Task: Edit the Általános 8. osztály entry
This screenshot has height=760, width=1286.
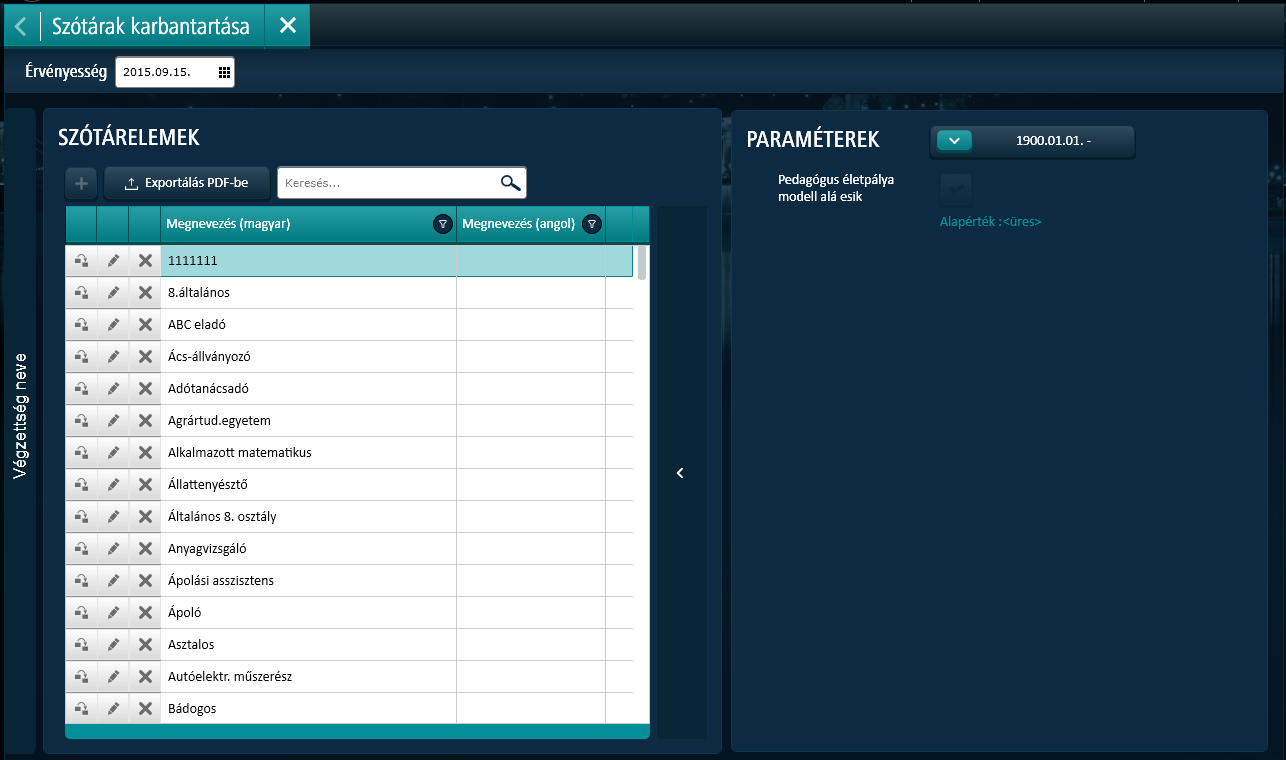Action: click(x=113, y=517)
